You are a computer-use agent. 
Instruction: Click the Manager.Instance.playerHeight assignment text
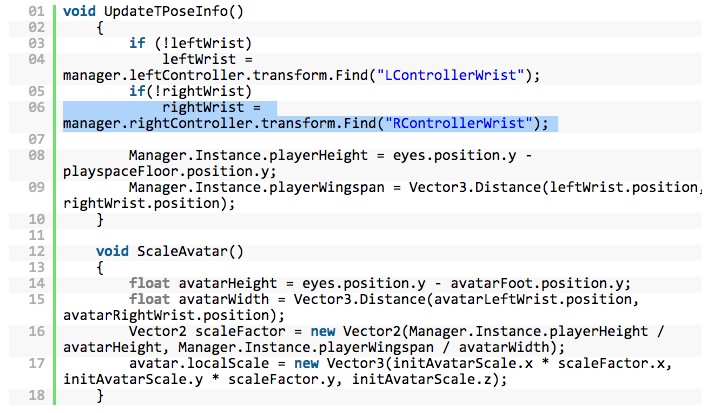point(248,155)
